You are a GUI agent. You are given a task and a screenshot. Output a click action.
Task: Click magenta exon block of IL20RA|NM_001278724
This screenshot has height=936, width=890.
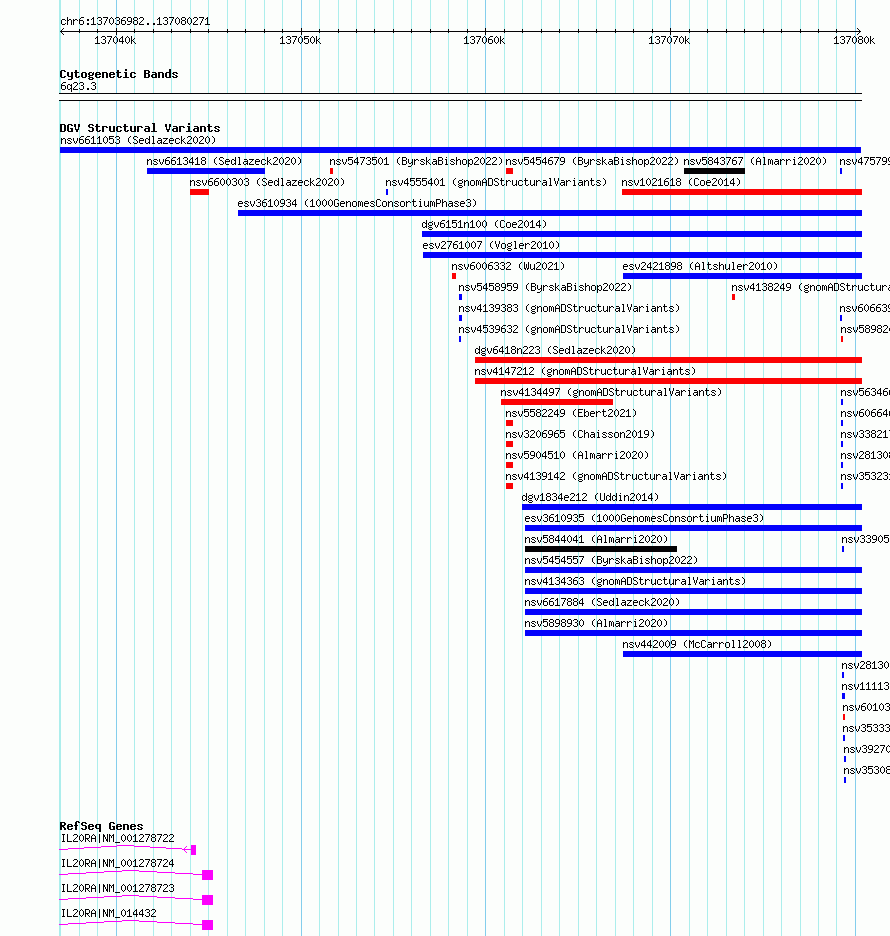click(208, 875)
